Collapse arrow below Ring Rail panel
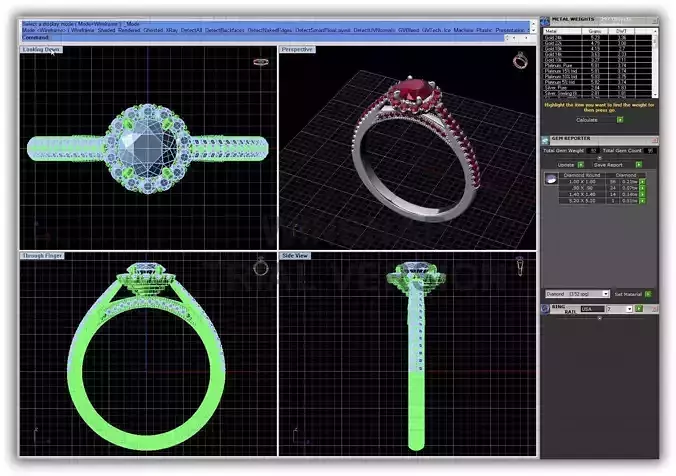Screen dimensions: 676x476 tap(599, 318)
